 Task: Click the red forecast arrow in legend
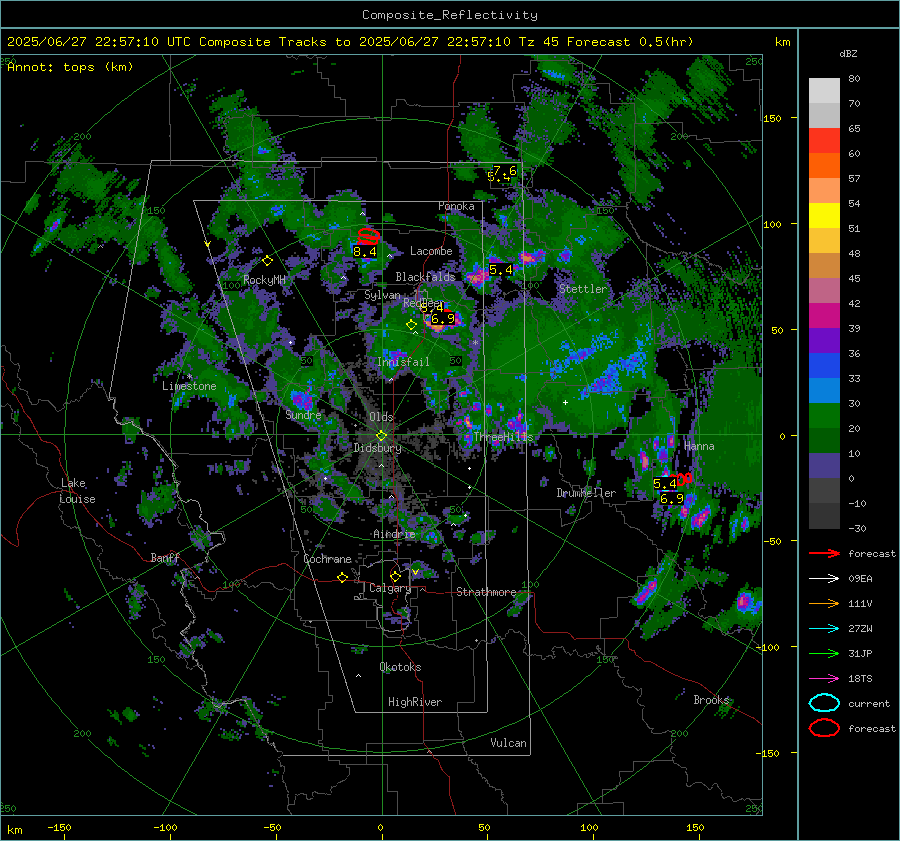pos(824,553)
